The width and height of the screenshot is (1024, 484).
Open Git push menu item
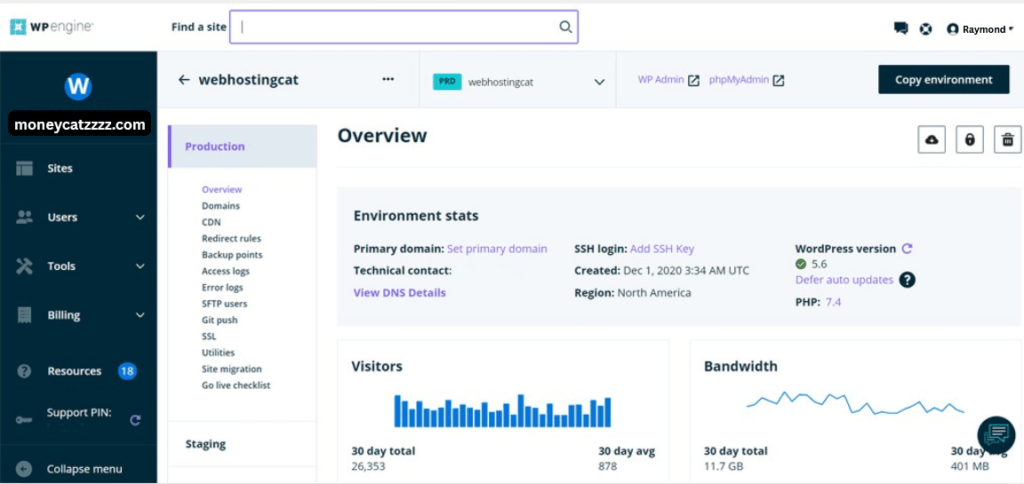[219, 320]
